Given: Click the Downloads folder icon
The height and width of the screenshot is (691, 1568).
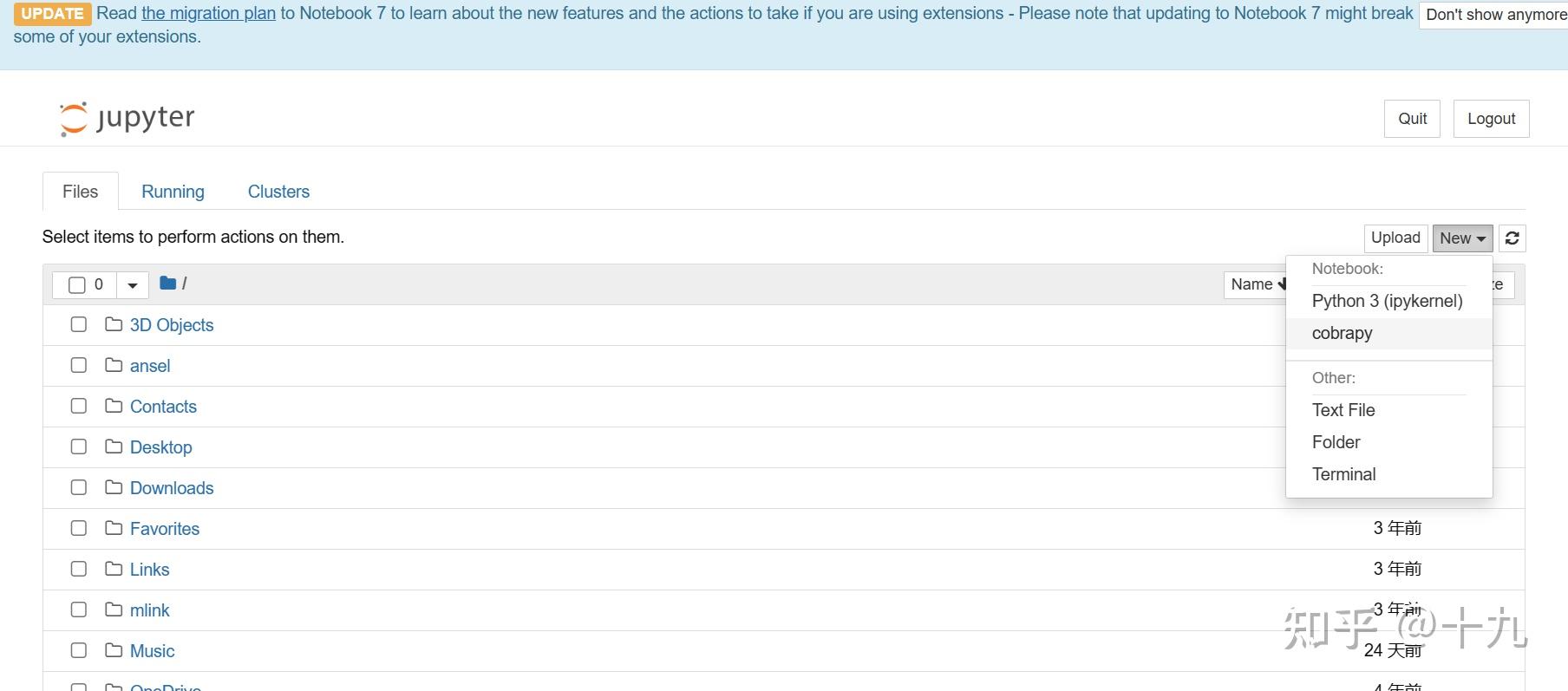Looking at the screenshot, I should tap(114, 488).
